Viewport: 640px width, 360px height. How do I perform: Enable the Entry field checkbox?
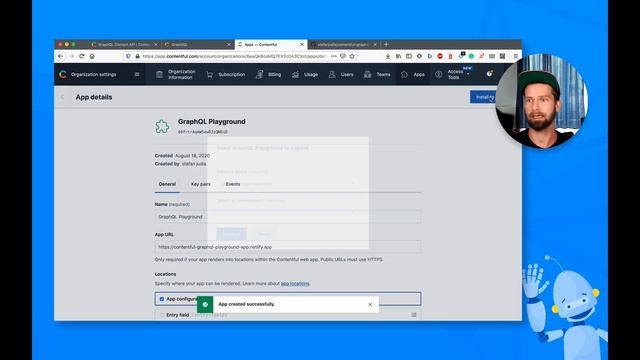(x=162, y=315)
